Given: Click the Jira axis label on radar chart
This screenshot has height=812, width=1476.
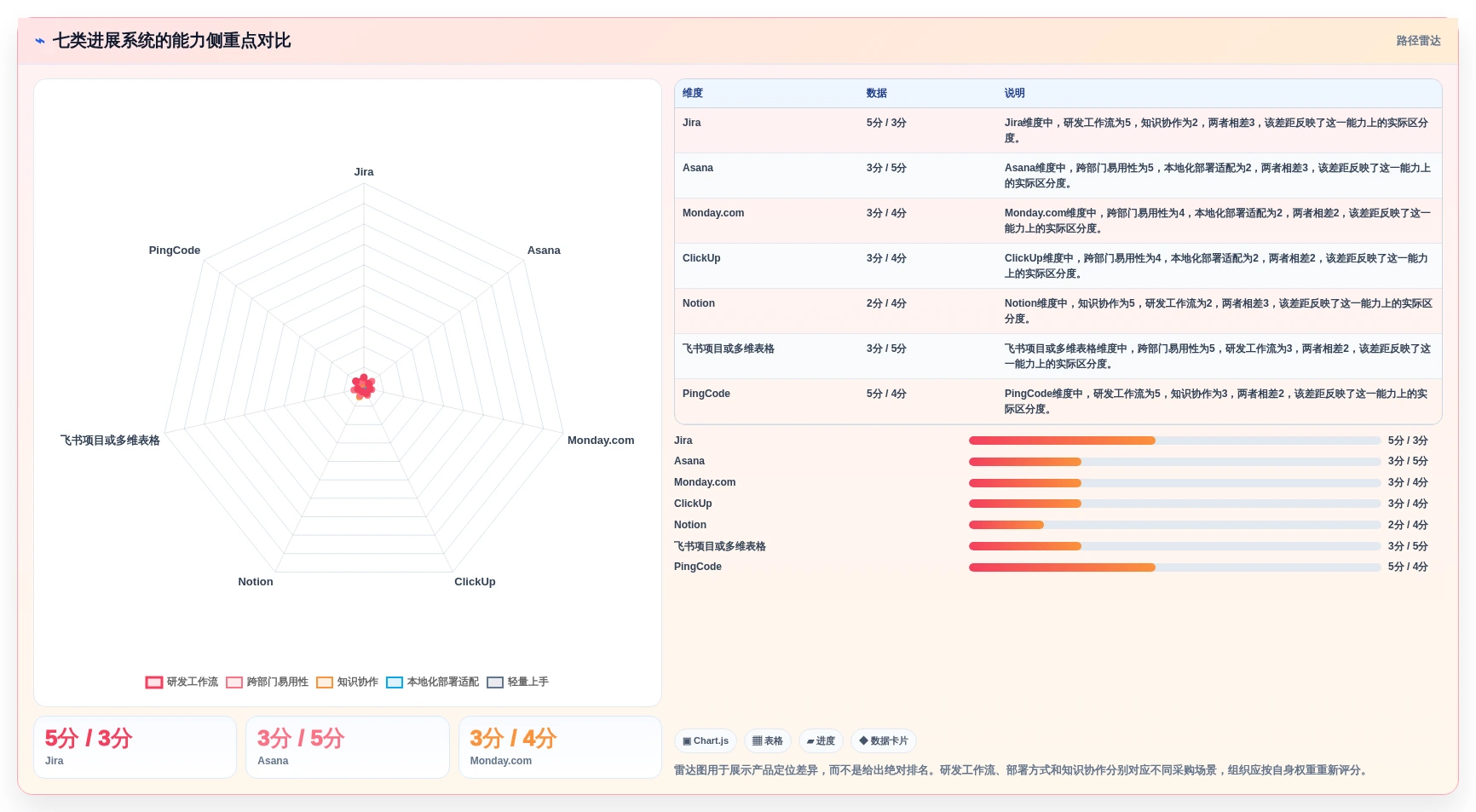Looking at the screenshot, I should click(x=364, y=172).
